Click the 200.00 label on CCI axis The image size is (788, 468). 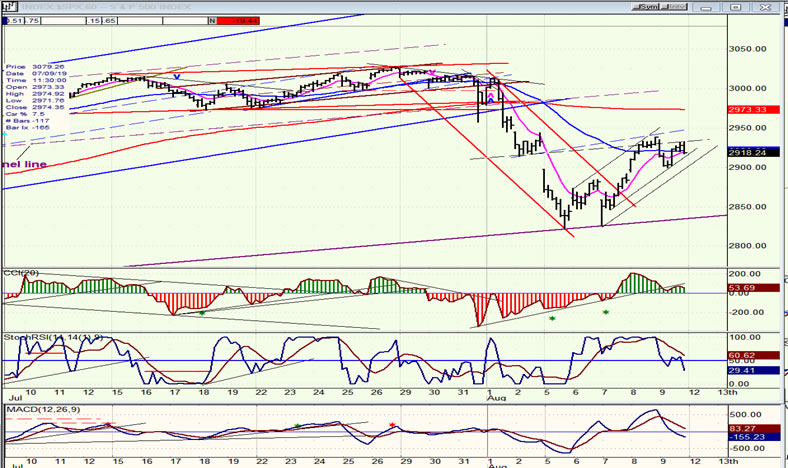coord(745,273)
